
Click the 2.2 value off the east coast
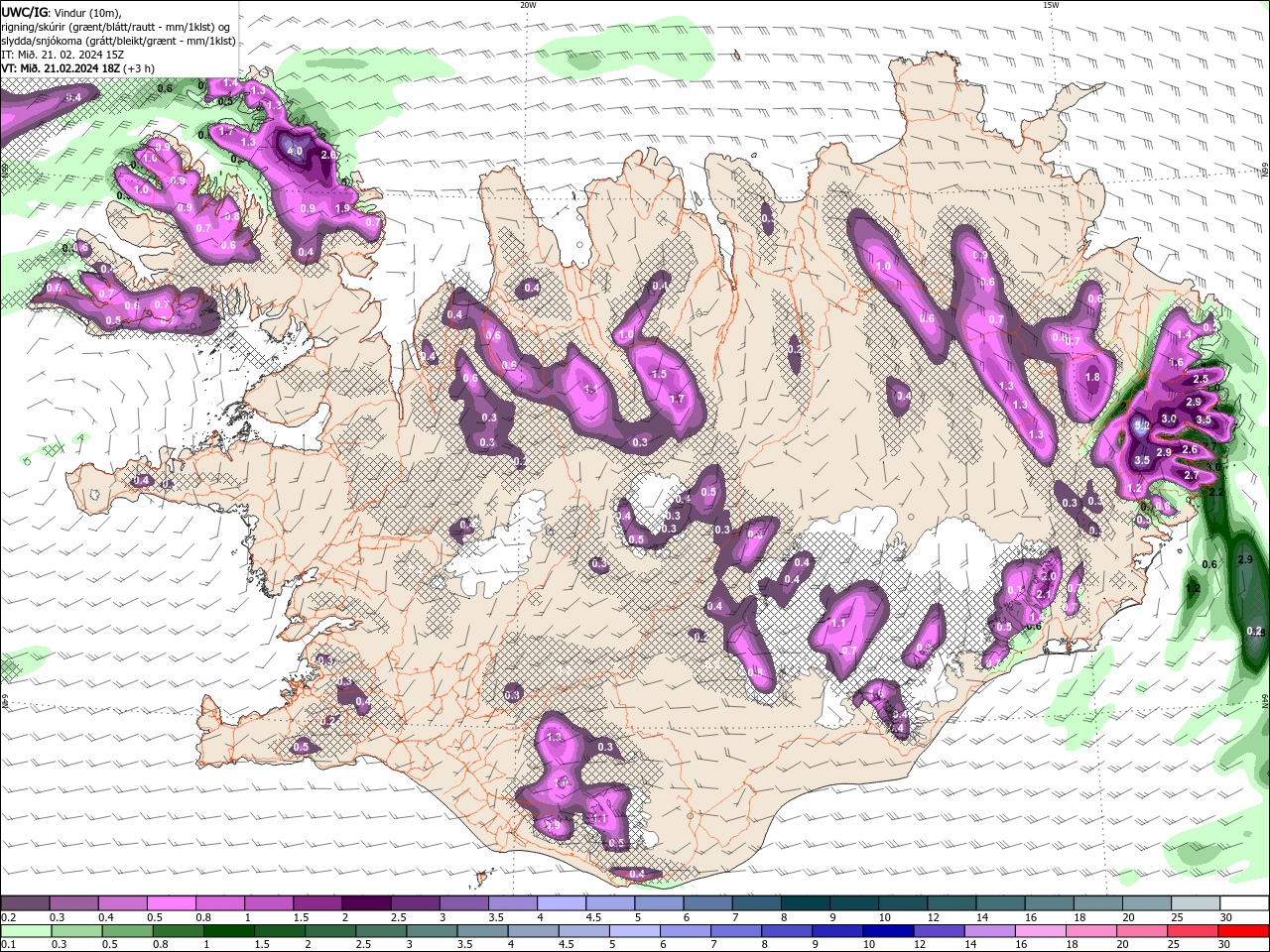coord(1216,492)
